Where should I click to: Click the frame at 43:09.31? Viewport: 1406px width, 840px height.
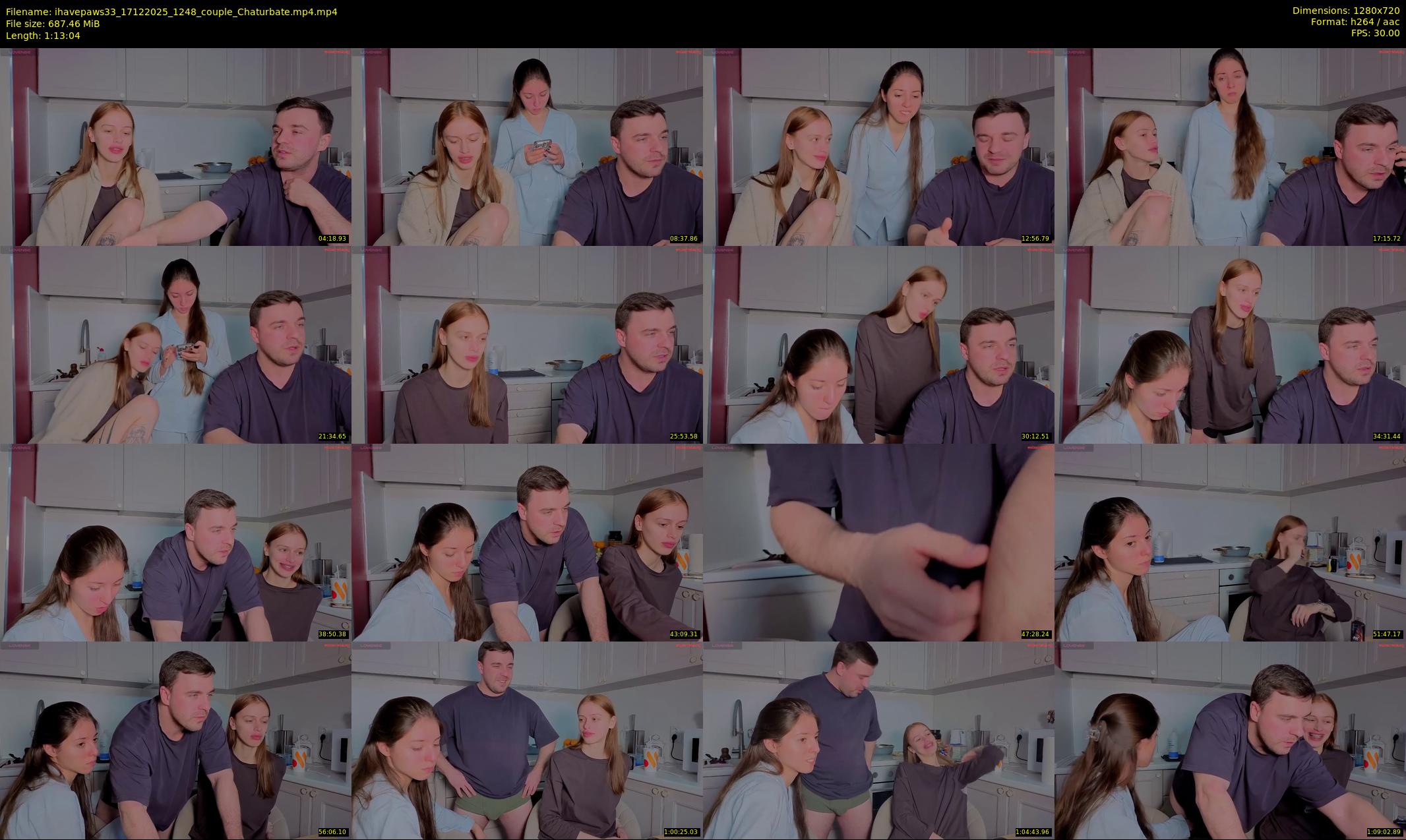(x=527, y=542)
